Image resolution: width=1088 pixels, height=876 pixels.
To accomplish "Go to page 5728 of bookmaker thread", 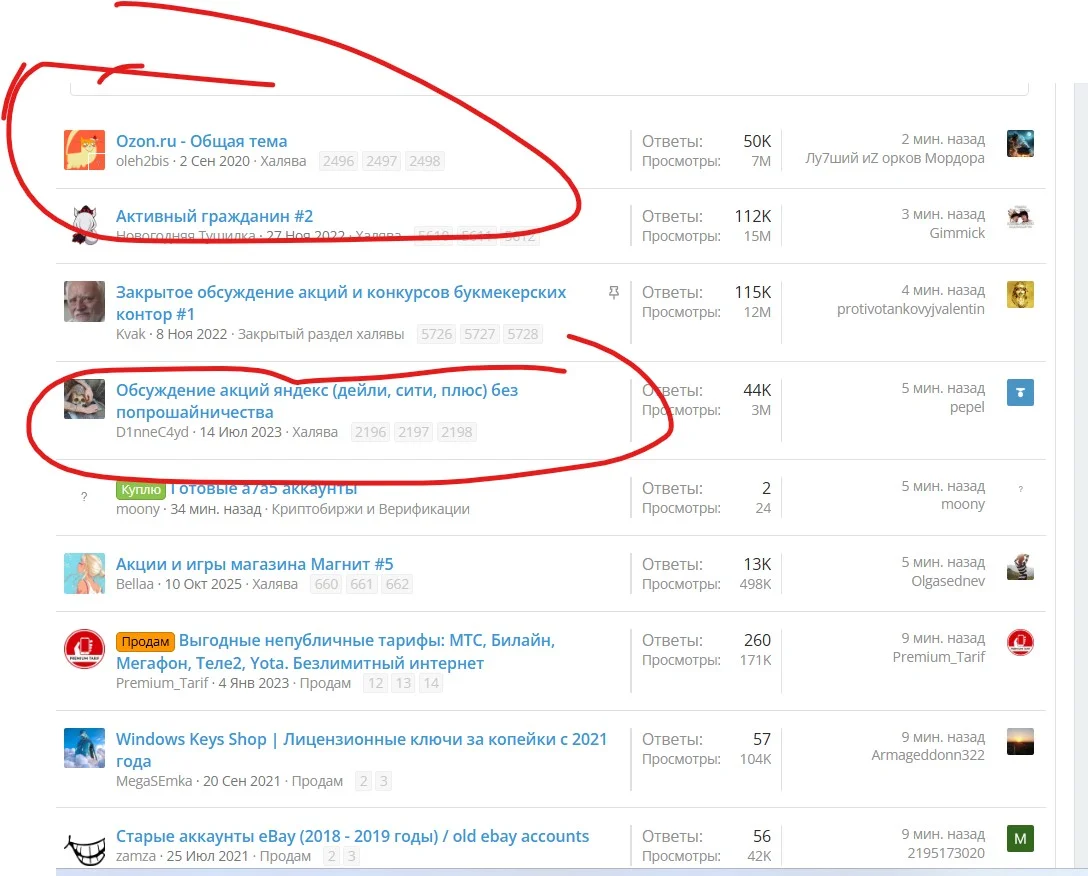I will click(x=522, y=334).
